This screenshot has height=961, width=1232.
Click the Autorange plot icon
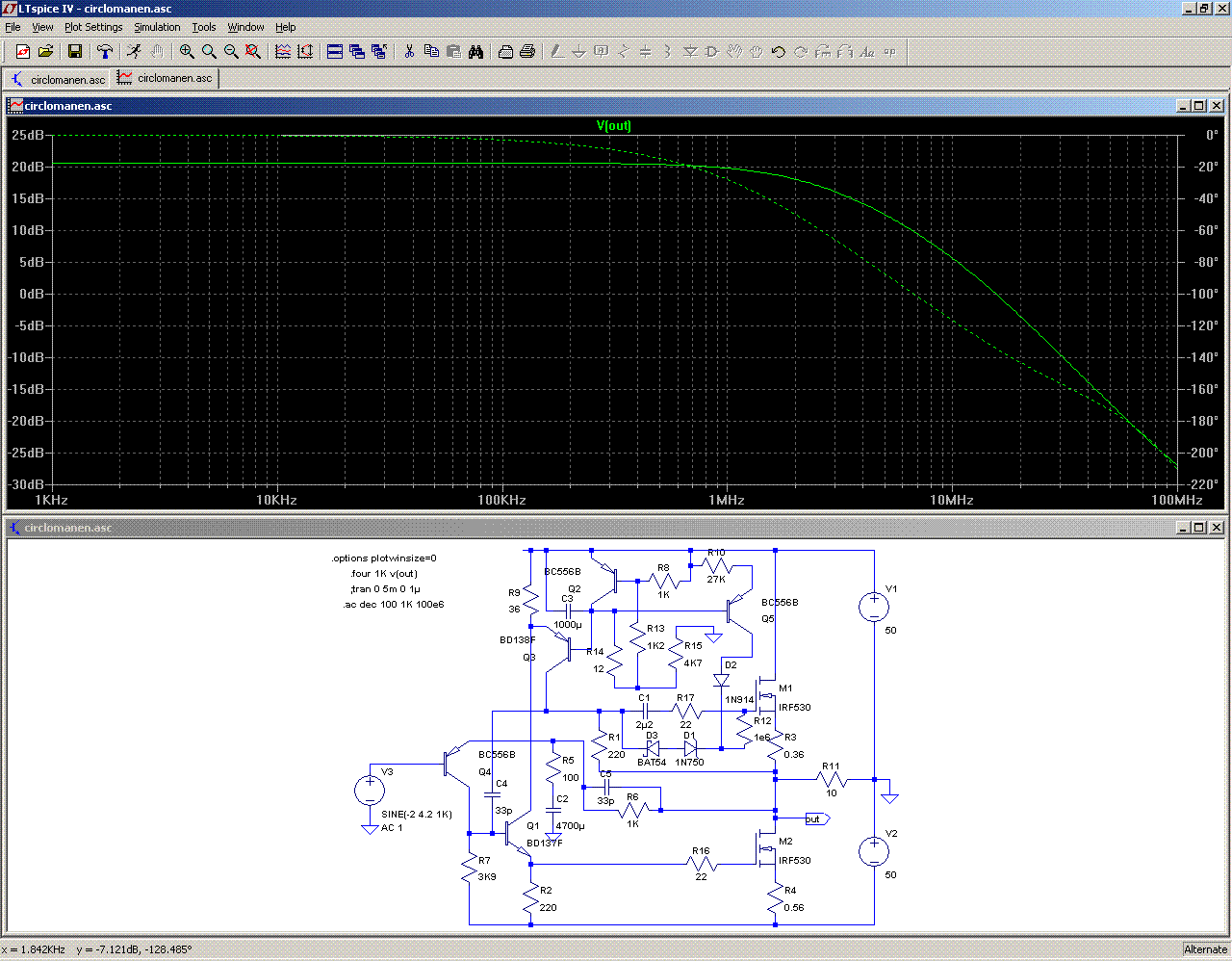coord(305,52)
